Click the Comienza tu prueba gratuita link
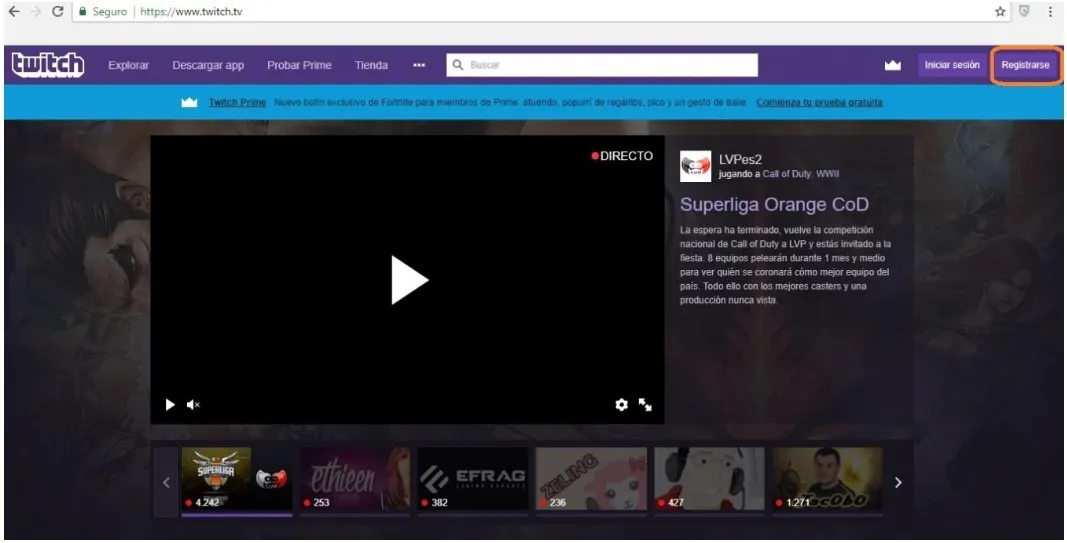The height and width of the screenshot is (543, 1067). (x=819, y=103)
